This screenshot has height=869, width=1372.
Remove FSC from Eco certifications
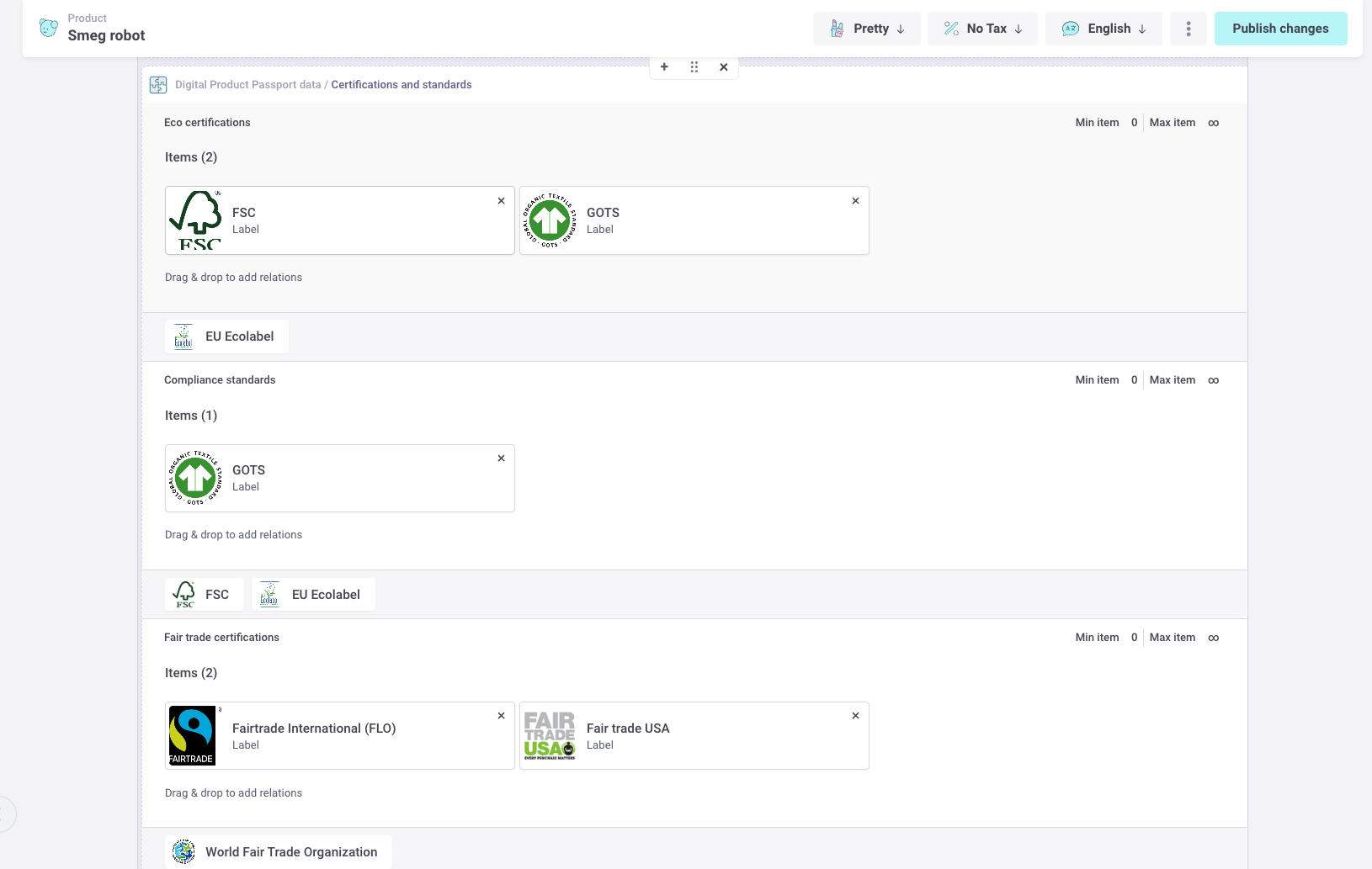pyautogui.click(x=501, y=201)
